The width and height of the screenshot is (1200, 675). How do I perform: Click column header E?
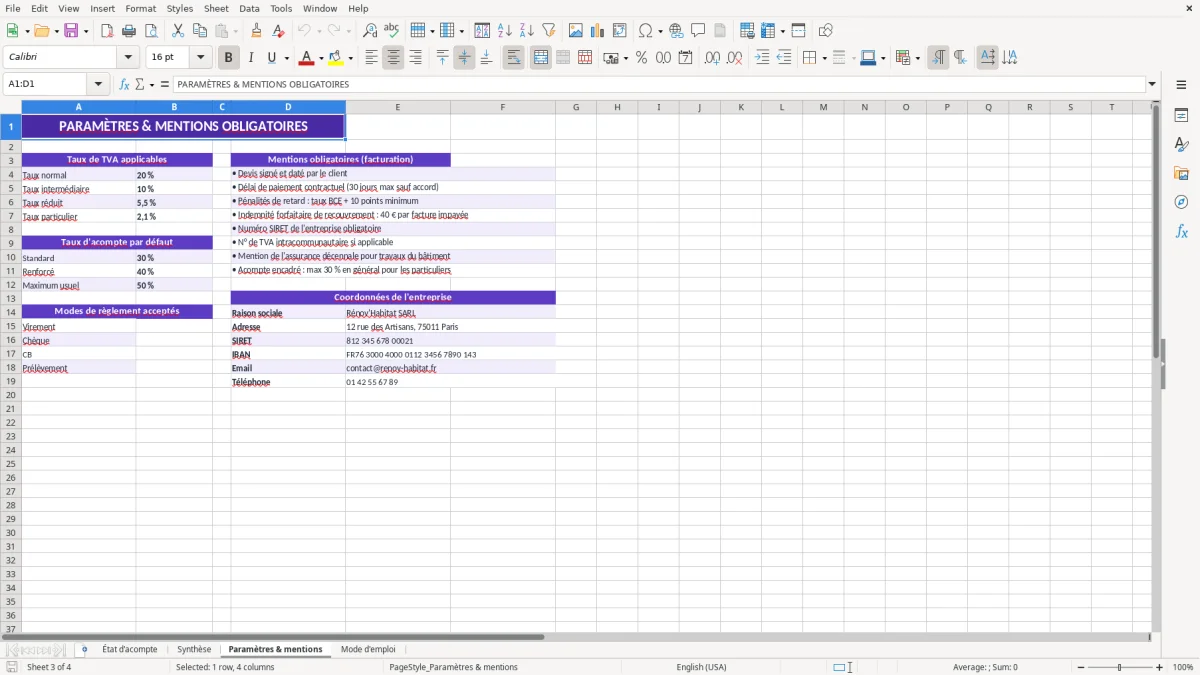point(398,107)
